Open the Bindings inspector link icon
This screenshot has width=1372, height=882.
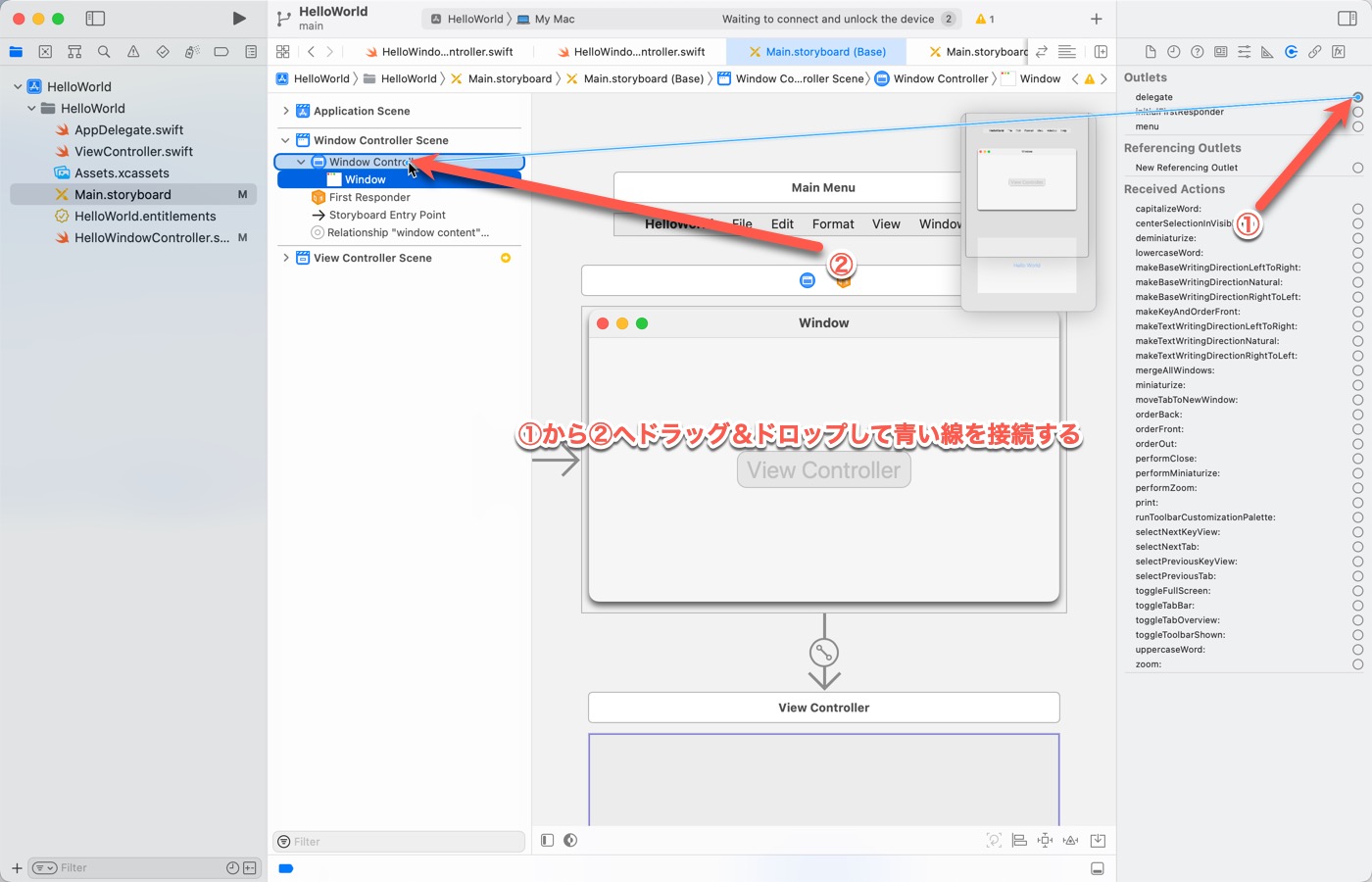1315,52
